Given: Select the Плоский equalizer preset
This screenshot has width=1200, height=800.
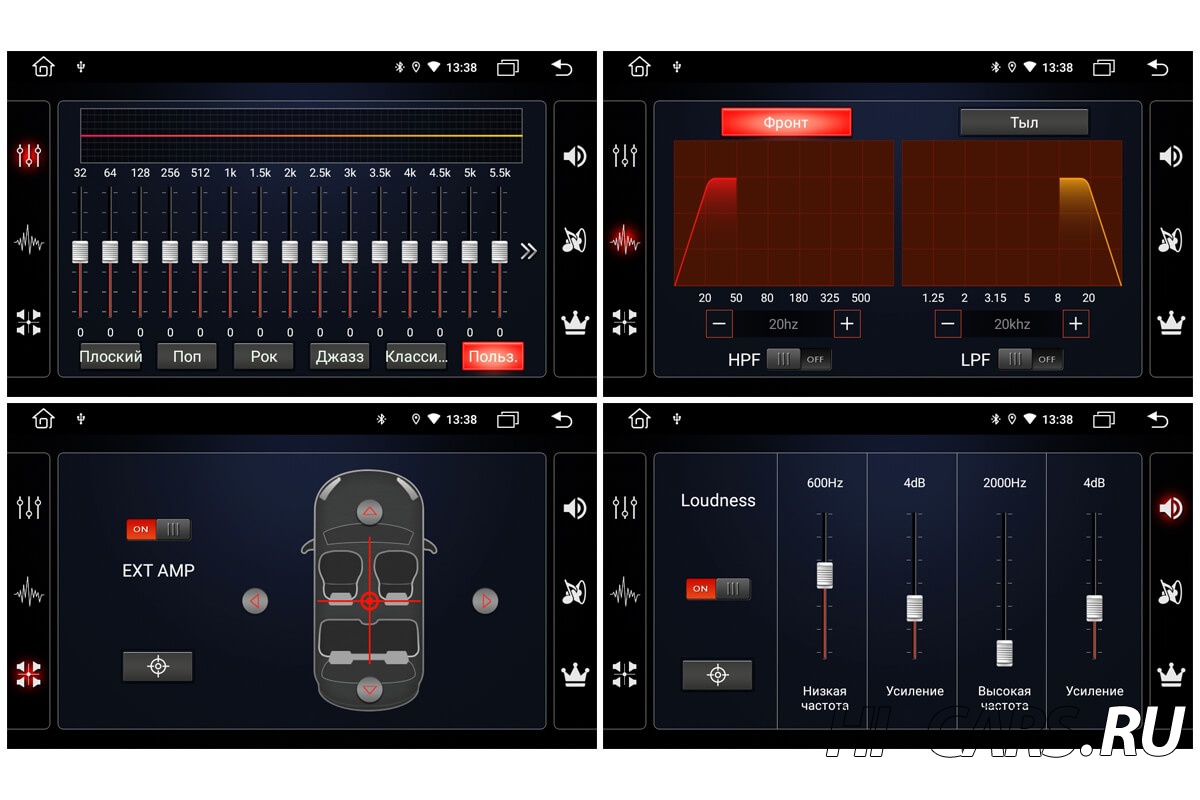Looking at the screenshot, I should tap(111, 356).
